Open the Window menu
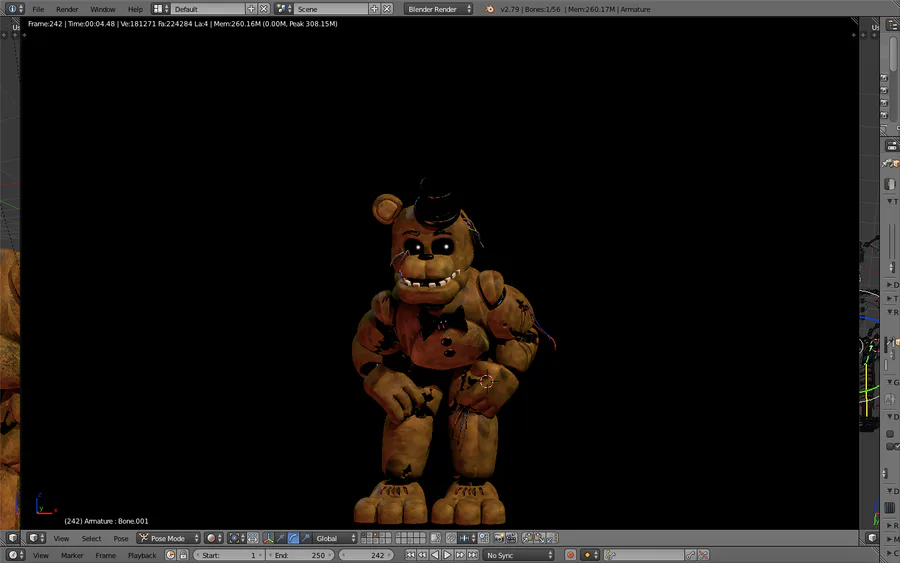Viewport: 900px width, 563px height. (x=103, y=9)
